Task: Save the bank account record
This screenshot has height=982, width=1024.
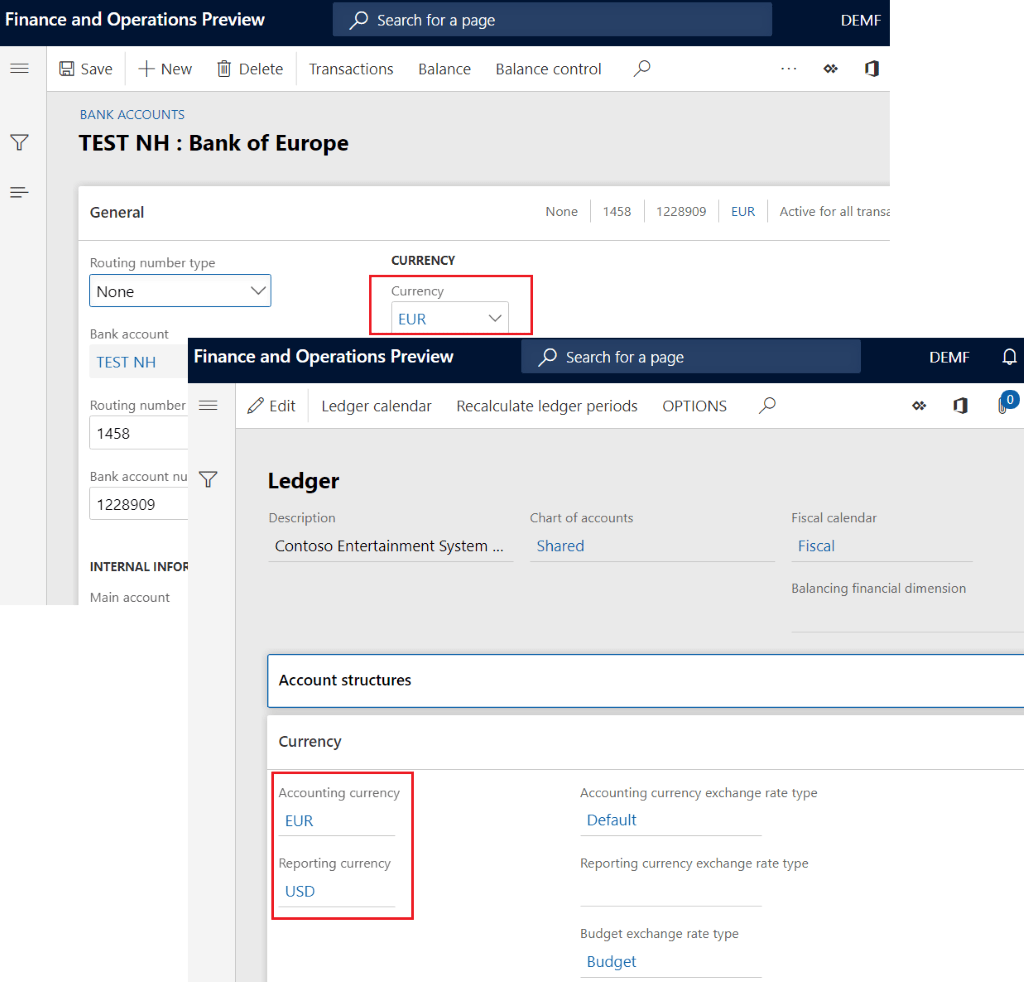Action: click(x=85, y=68)
